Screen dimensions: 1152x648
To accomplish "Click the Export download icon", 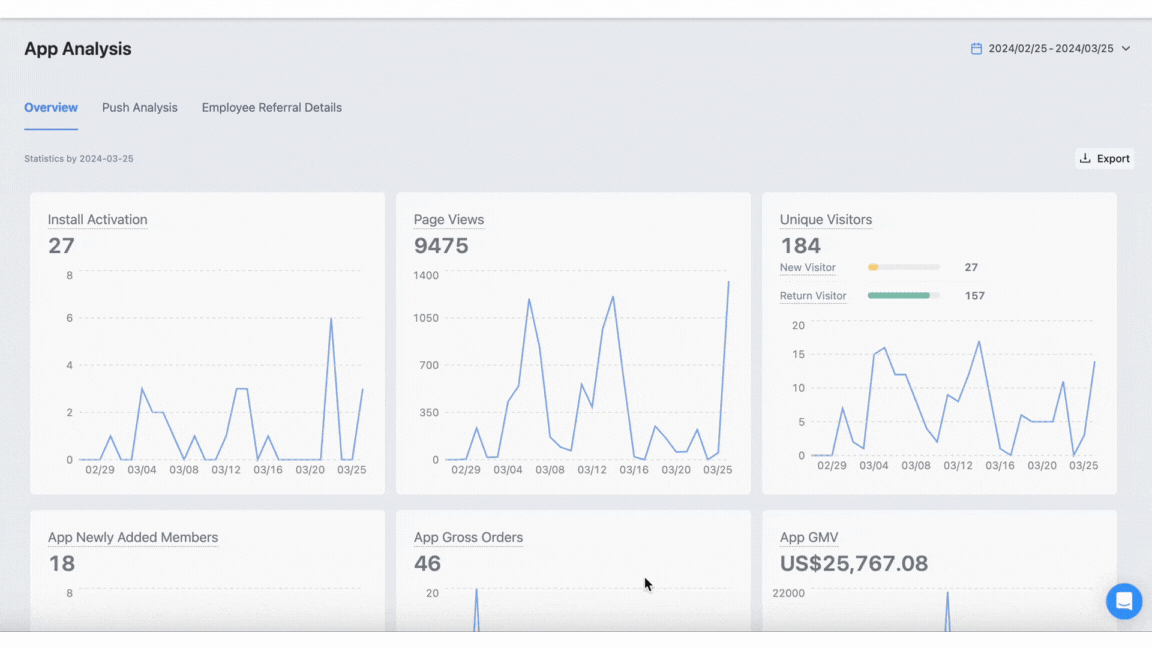I will click(1085, 158).
